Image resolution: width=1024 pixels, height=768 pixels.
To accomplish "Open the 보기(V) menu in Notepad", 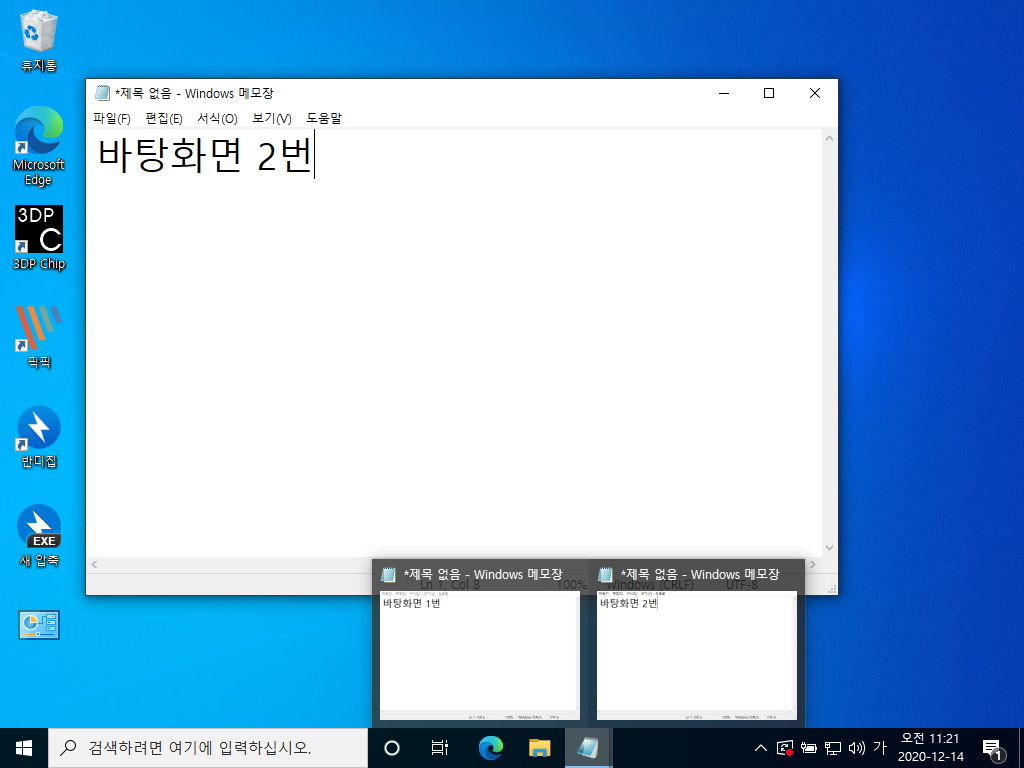I will [x=272, y=118].
